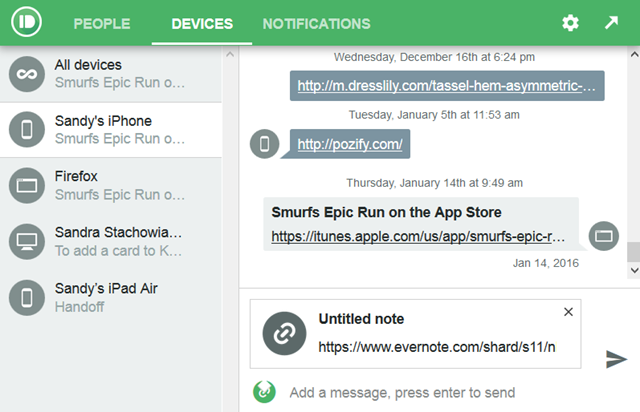Image resolution: width=640 pixels, height=412 pixels.
Task: Click the evernote URL in the note
Action: [x=437, y=347]
